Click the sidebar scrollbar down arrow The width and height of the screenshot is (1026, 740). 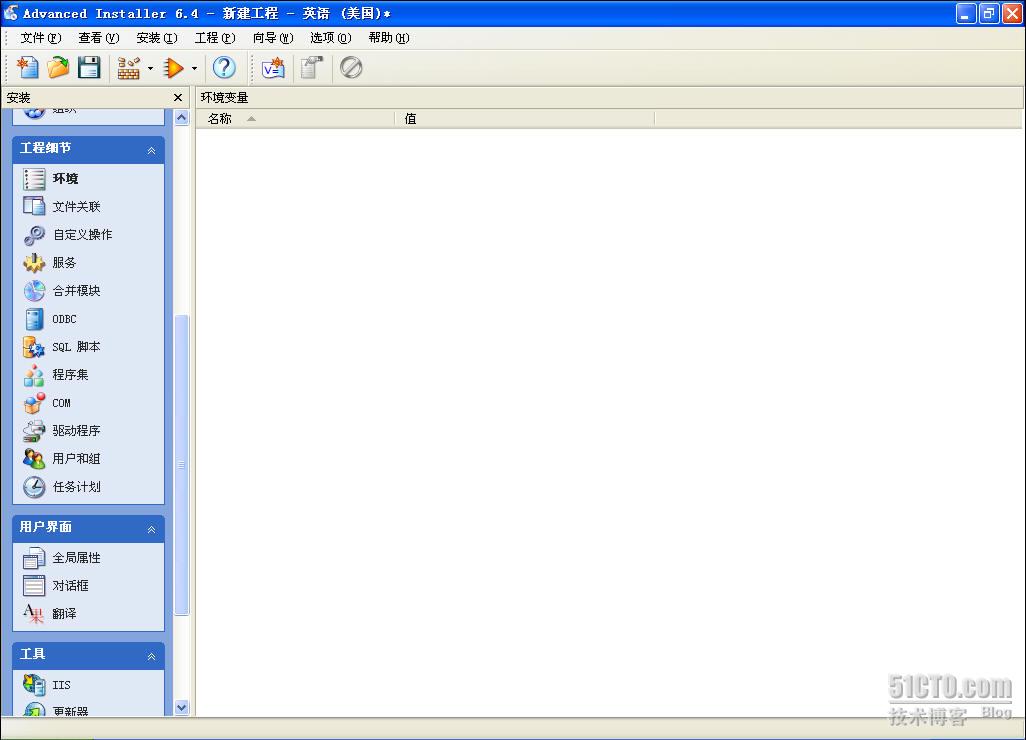pos(182,707)
